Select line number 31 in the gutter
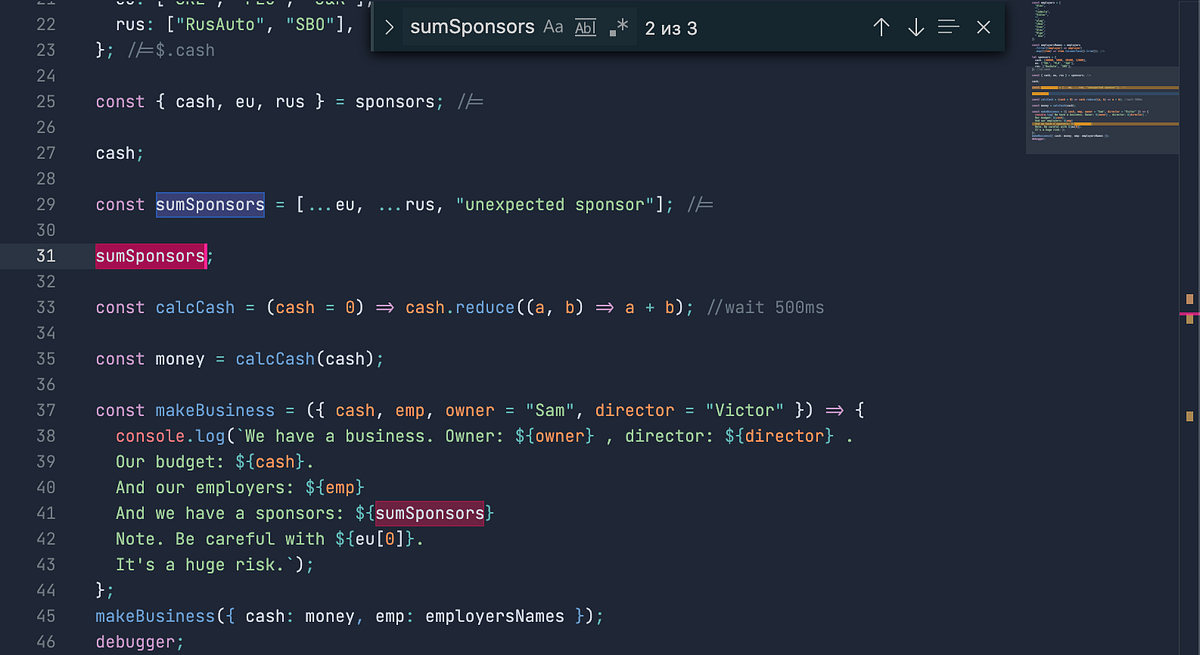1200x655 pixels. 46,256
